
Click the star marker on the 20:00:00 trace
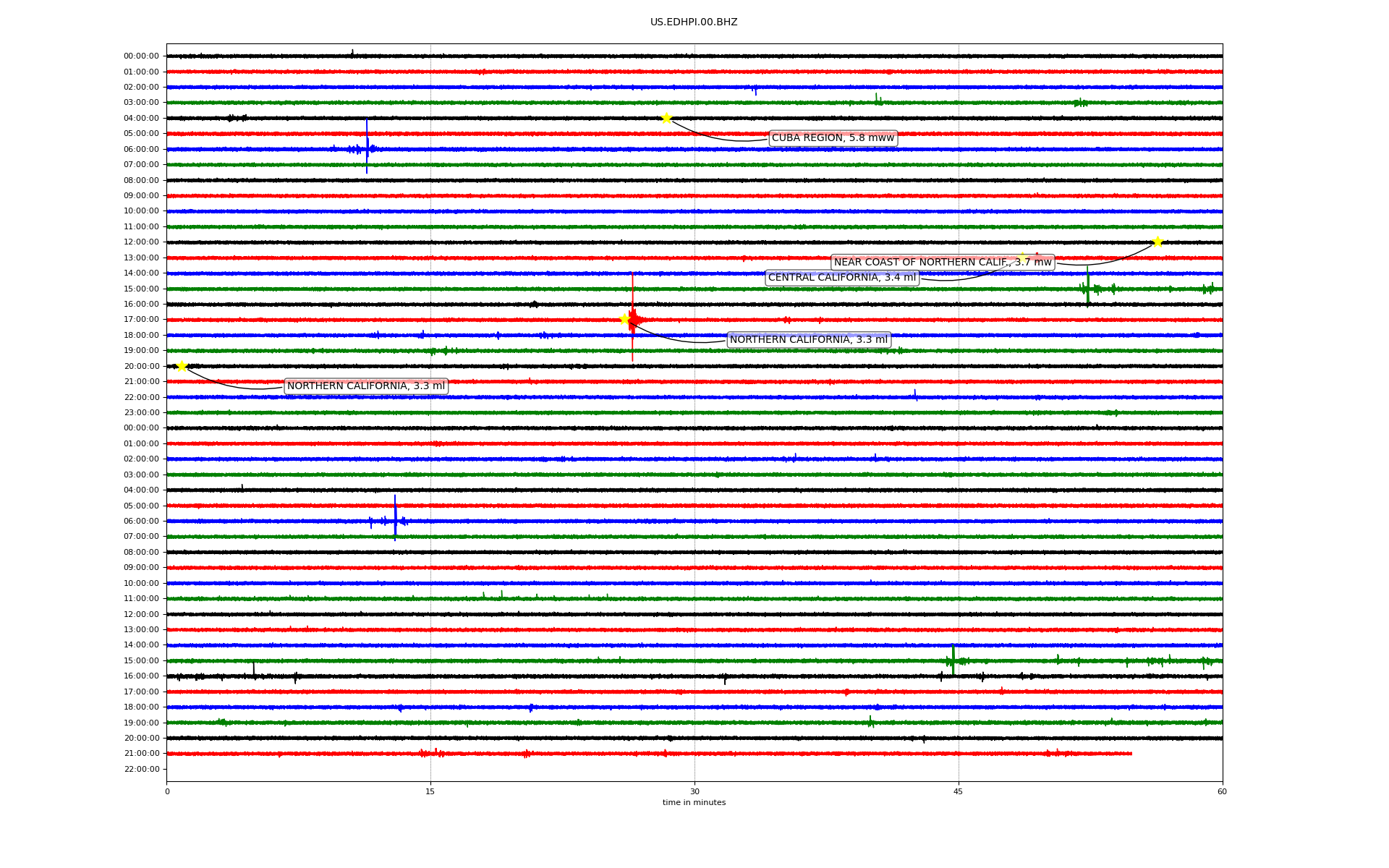182,366
